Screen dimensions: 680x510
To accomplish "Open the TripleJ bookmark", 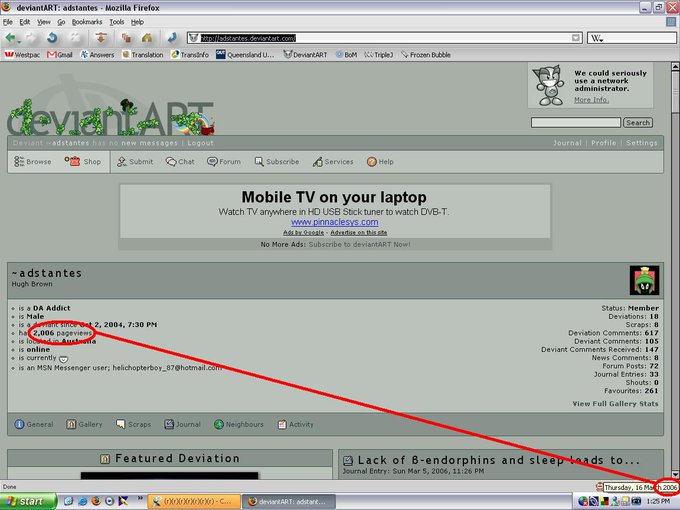I will click(x=379, y=55).
